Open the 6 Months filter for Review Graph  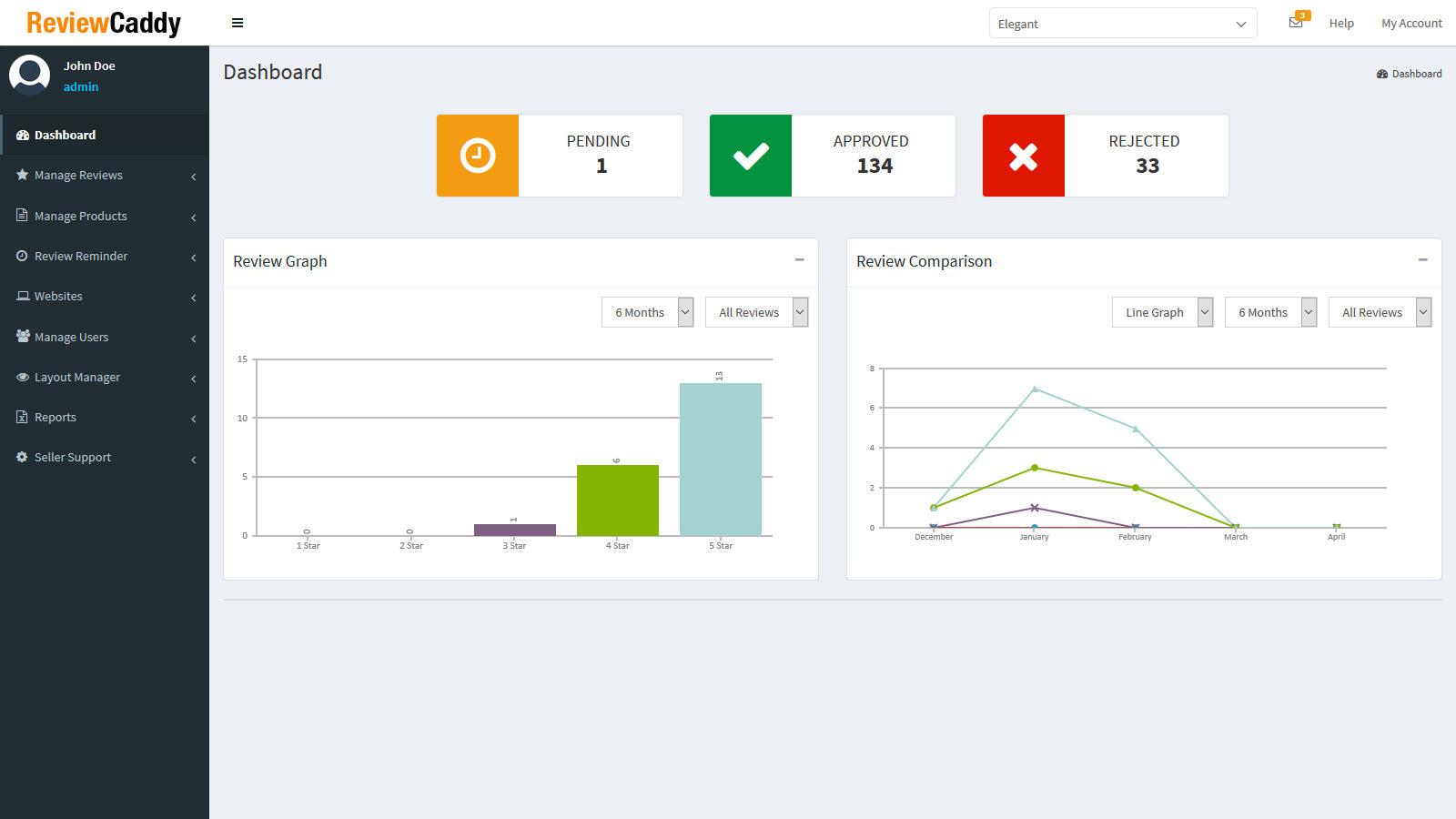tap(647, 312)
